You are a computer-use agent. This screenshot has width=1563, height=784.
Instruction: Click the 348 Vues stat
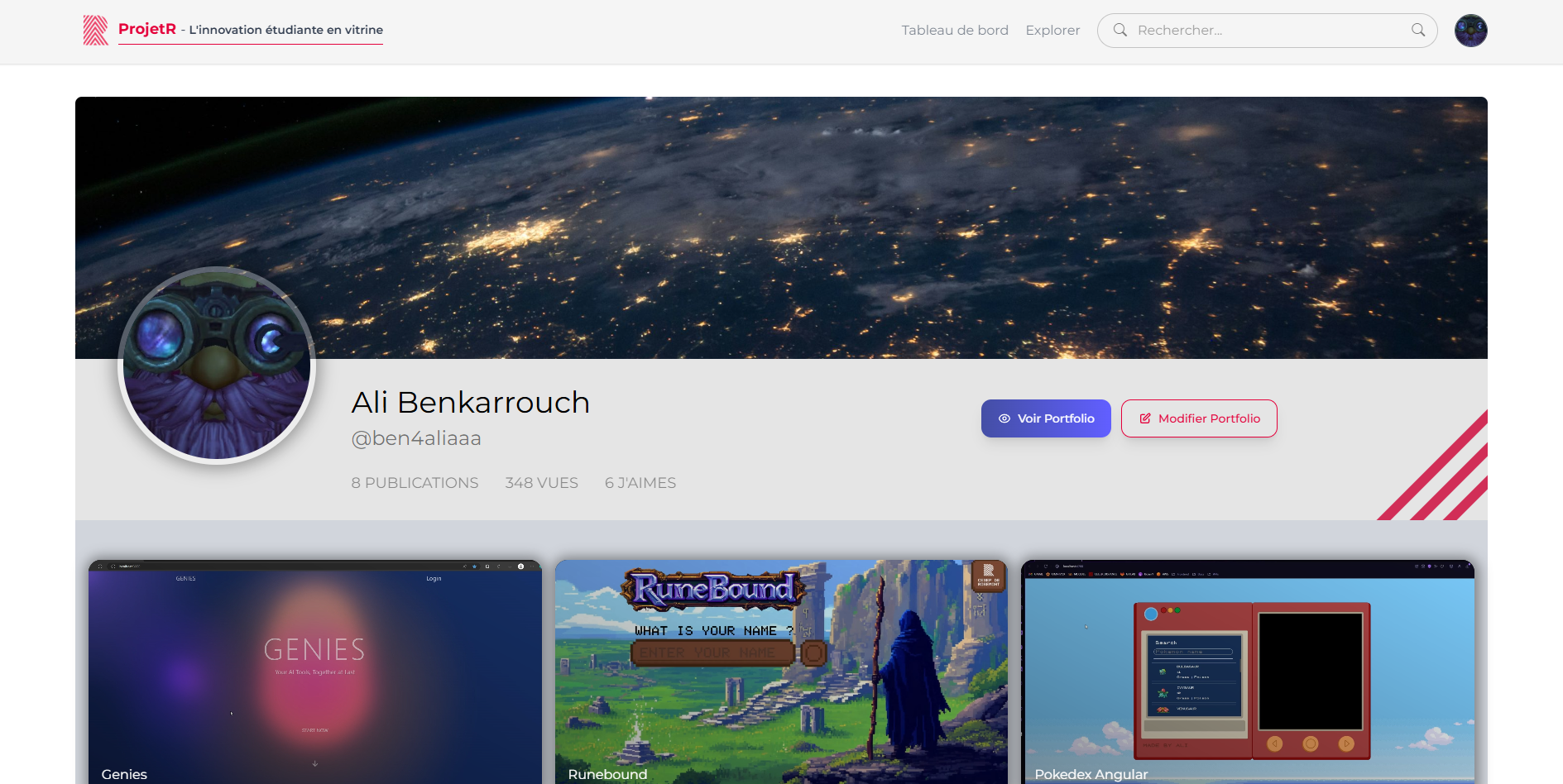541,483
